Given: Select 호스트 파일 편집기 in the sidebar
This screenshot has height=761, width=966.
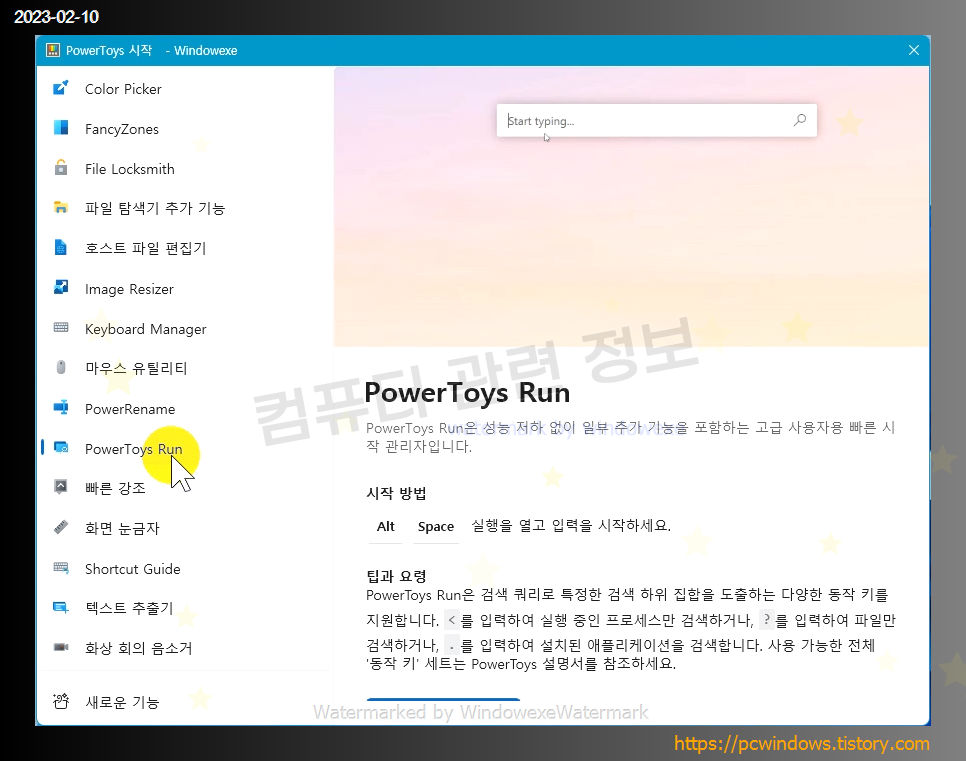Looking at the screenshot, I should 145,248.
